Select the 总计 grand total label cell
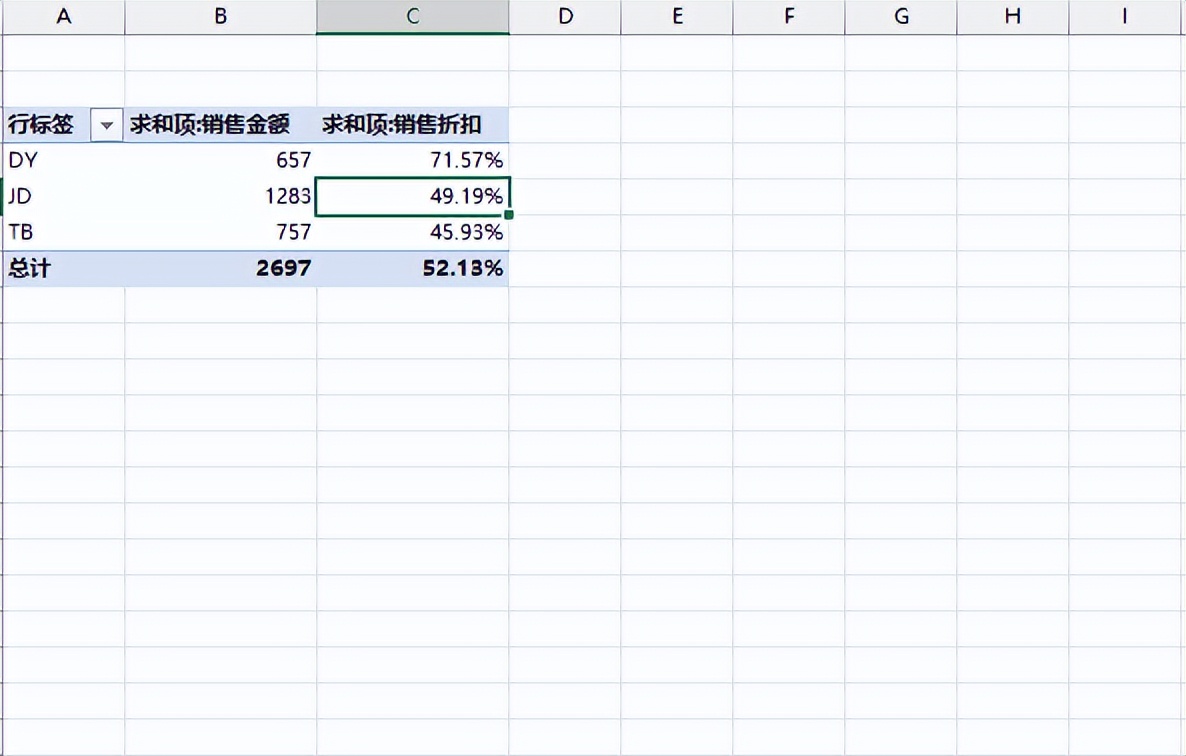Viewport: 1186px width, 756px height. point(64,268)
